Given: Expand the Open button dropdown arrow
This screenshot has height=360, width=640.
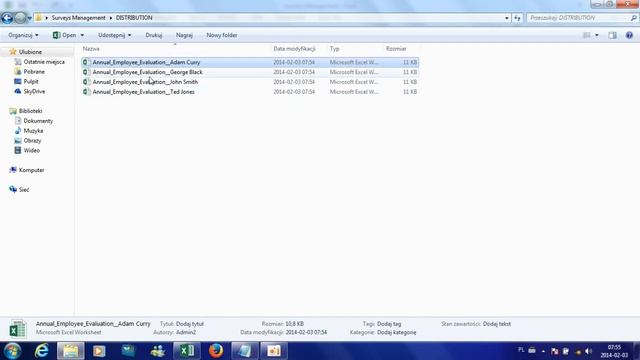Looking at the screenshot, I should 82,35.
